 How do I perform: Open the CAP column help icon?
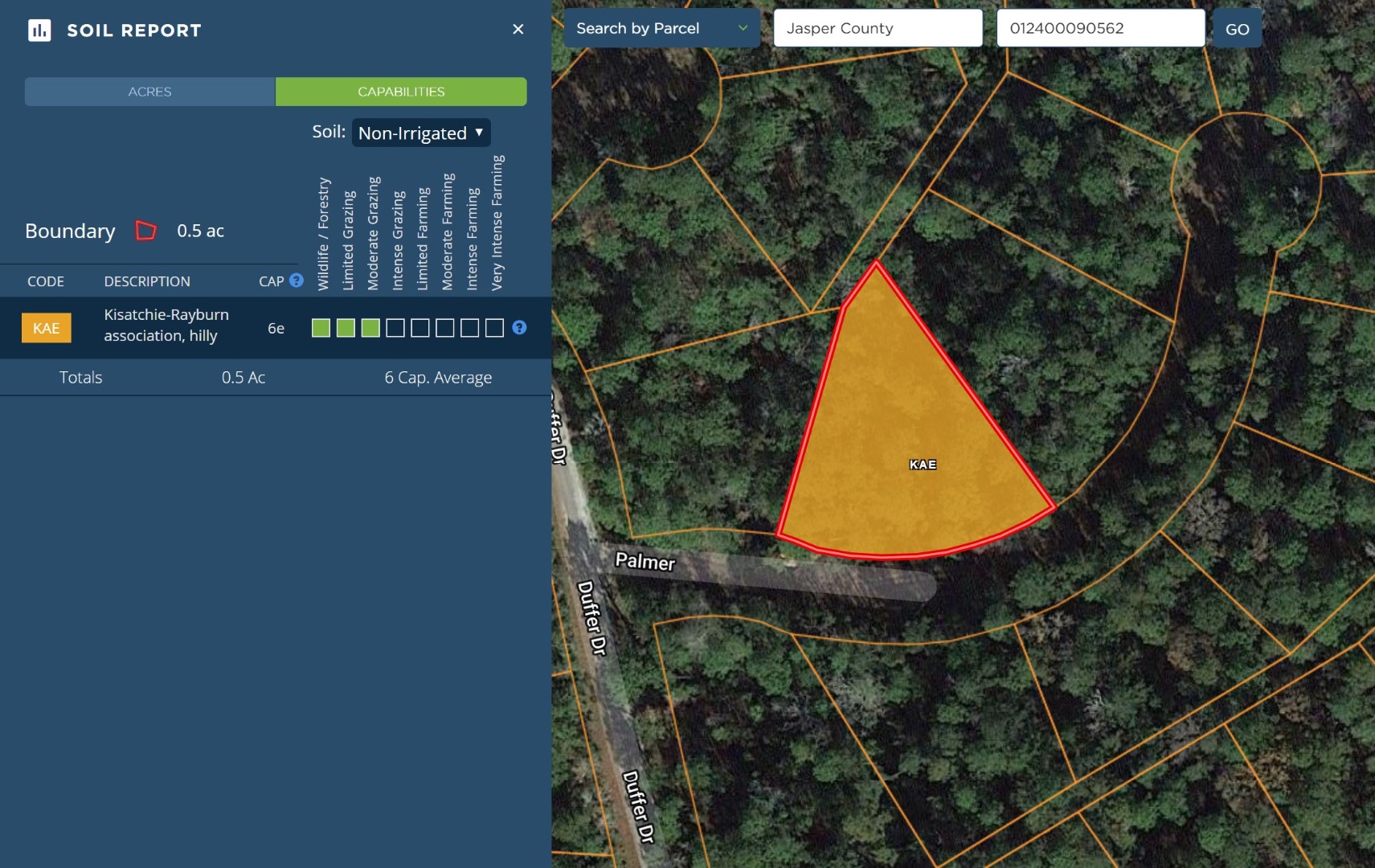tap(297, 280)
